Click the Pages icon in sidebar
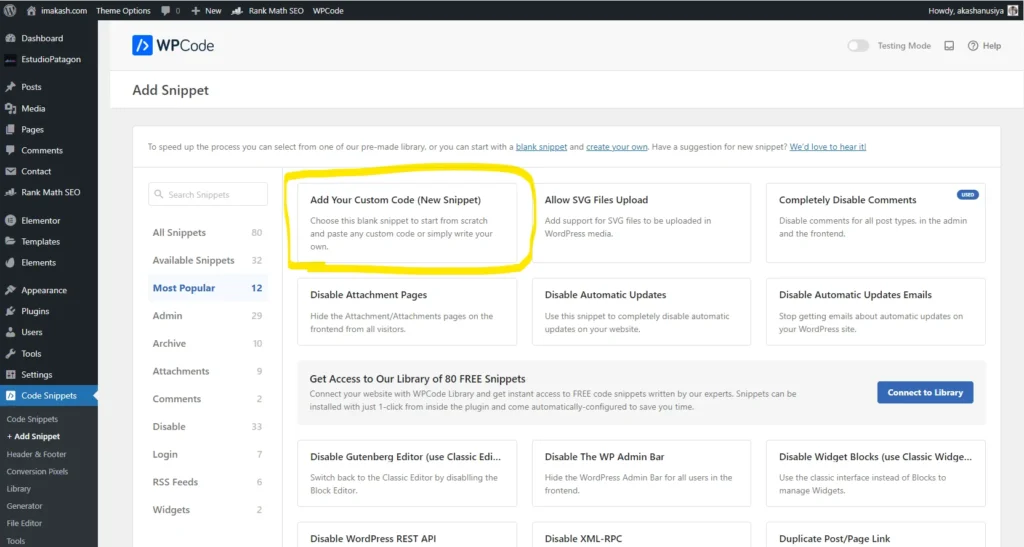 pos(10,129)
